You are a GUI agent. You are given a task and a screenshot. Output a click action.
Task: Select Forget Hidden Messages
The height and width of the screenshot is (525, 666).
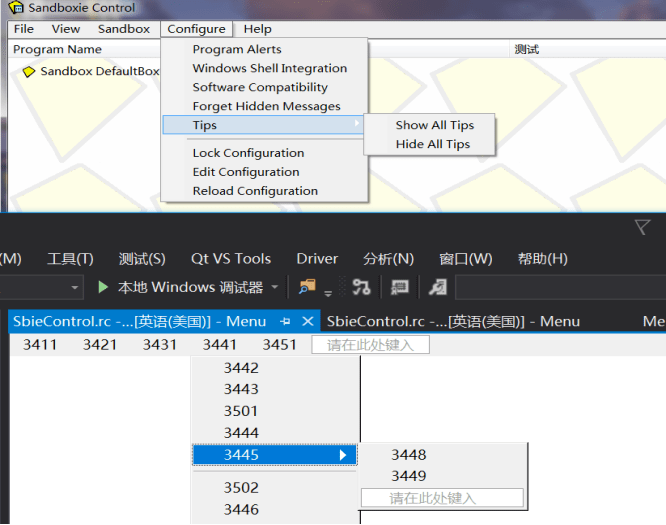pos(266,106)
